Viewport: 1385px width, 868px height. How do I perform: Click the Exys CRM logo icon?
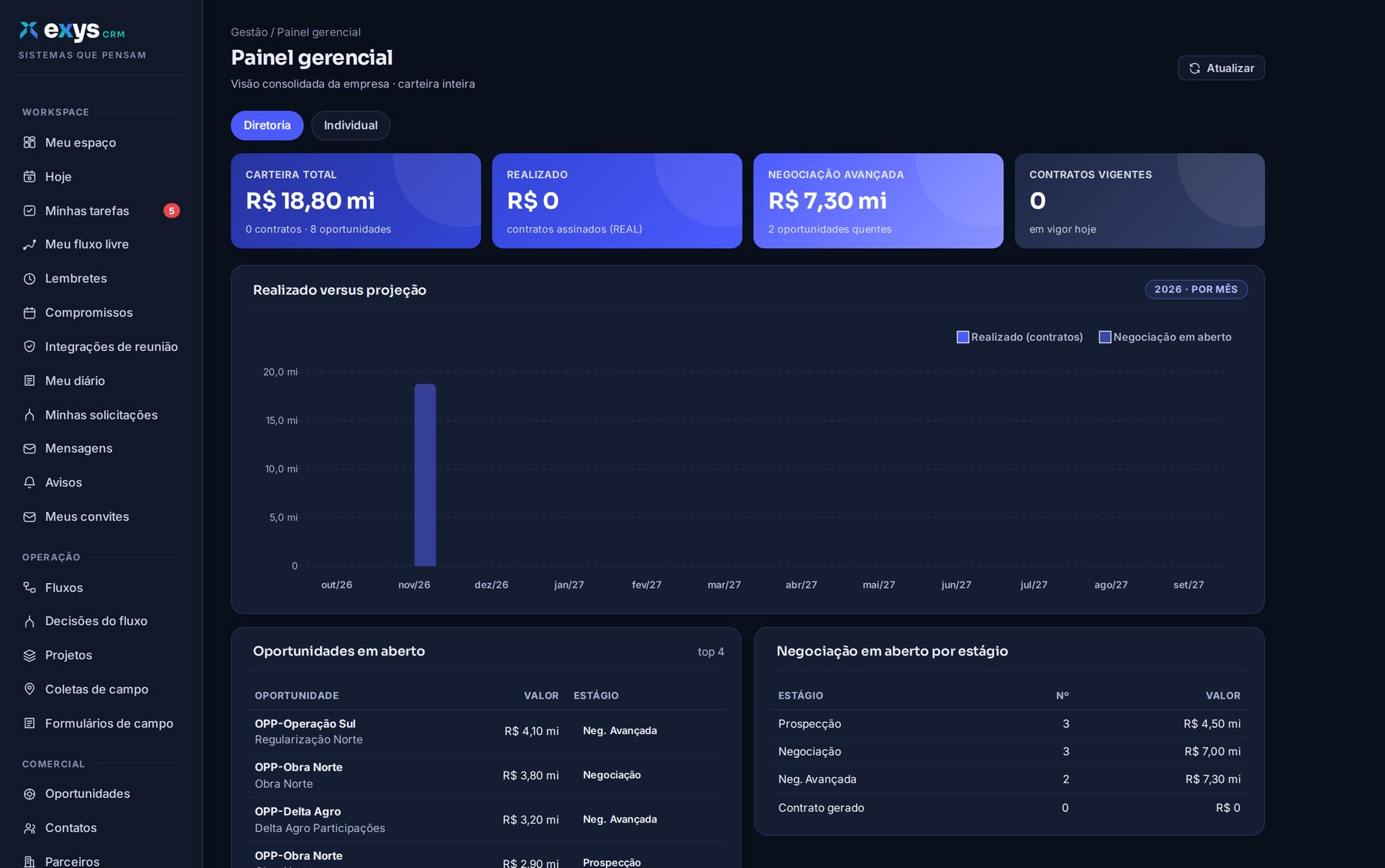point(28,30)
